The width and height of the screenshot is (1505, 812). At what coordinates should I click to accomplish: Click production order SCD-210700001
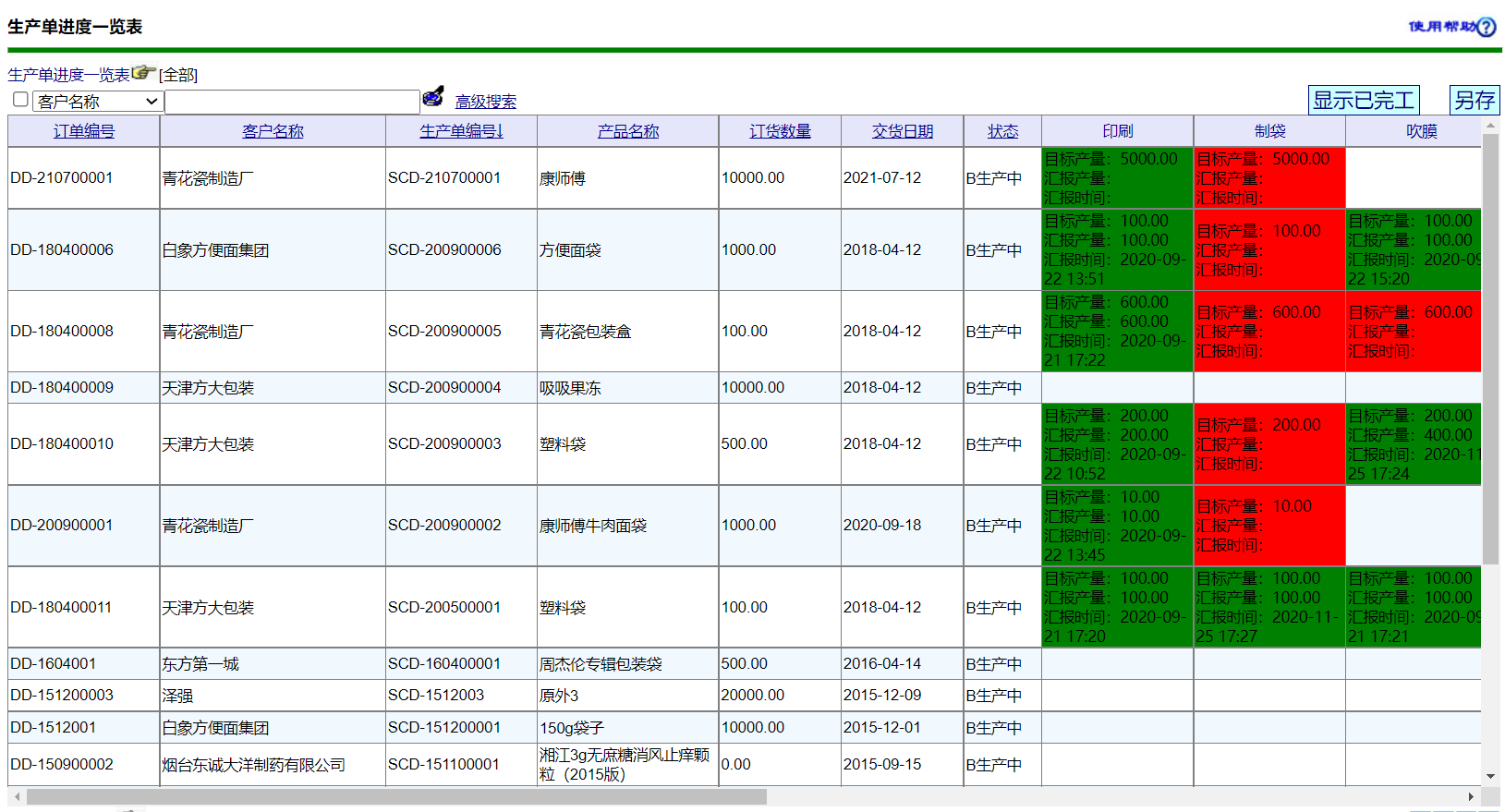click(x=444, y=178)
